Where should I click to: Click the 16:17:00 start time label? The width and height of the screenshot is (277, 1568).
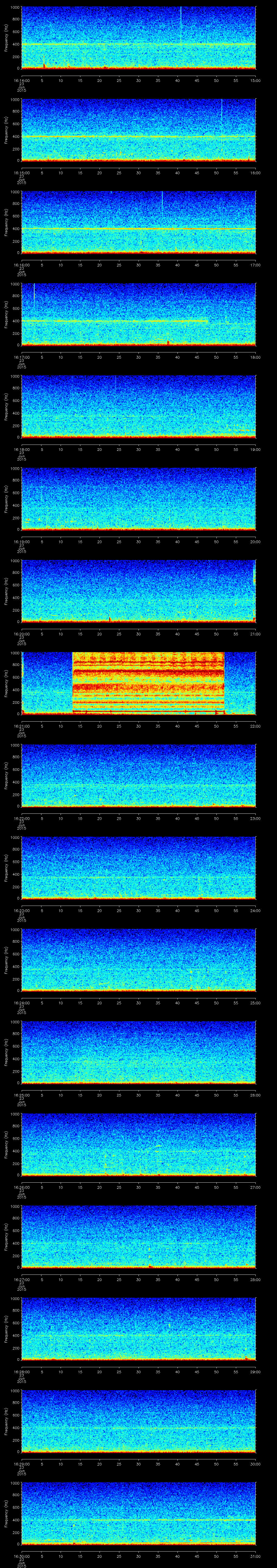tap(22, 357)
